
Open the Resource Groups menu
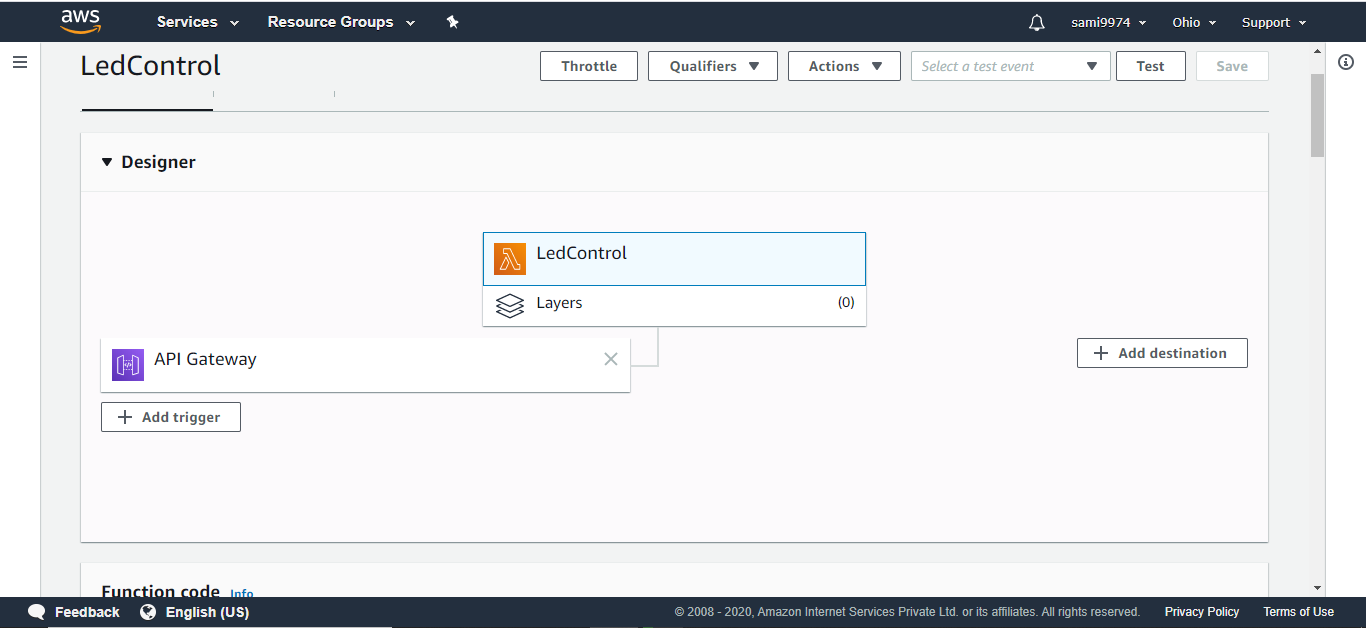pyautogui.click(x=341, y=22)
